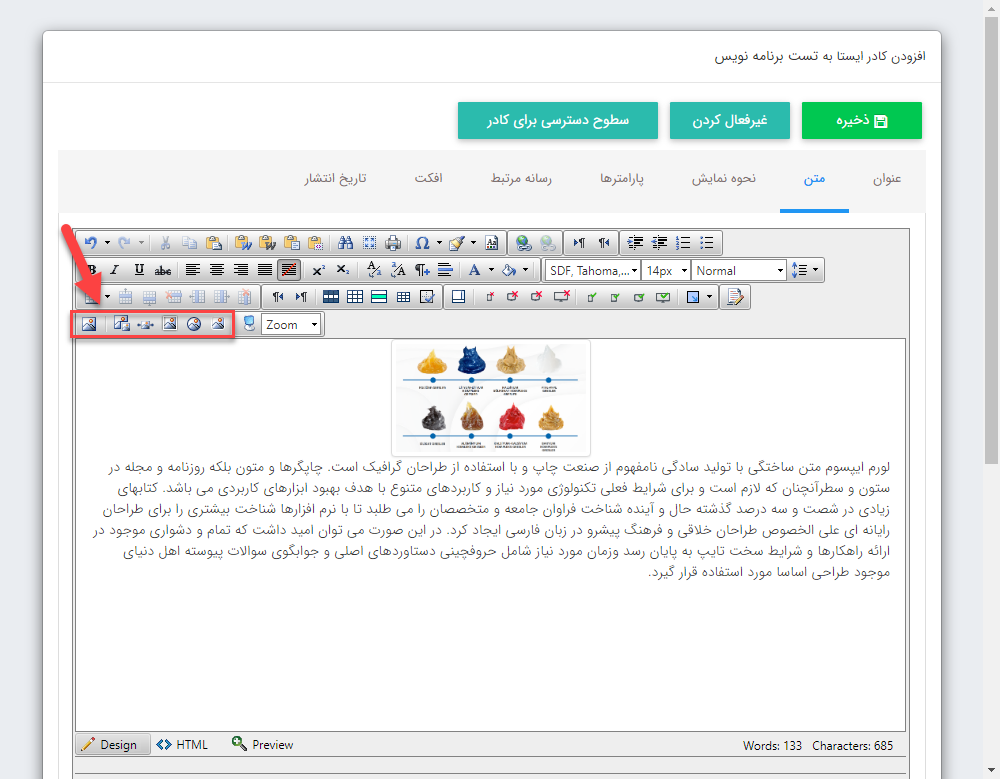The height and width of the screenshot is (779, 1000).
Task: Toggle italic formatting
Action: tap(115, 269)
